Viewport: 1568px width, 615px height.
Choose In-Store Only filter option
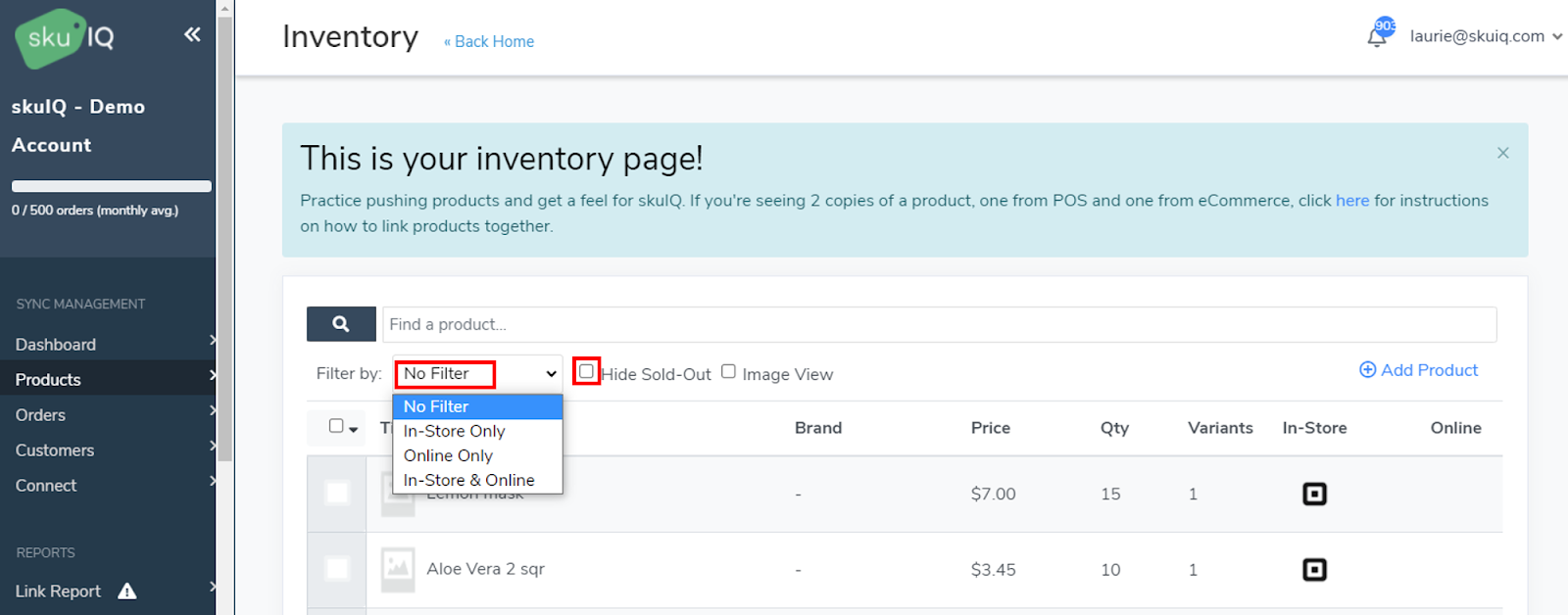[x=455, y=431]
